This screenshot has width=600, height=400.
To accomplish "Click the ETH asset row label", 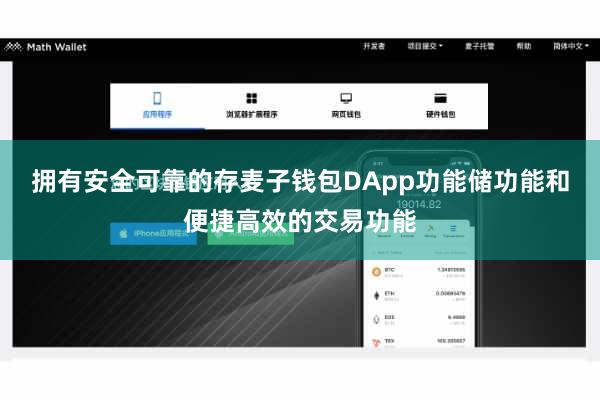I will [x=389, y=293].
